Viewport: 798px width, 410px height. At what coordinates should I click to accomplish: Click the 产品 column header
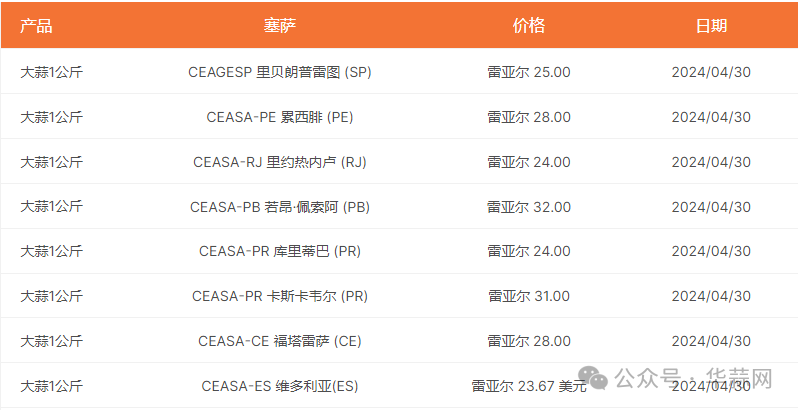click(x=36, y=25)
